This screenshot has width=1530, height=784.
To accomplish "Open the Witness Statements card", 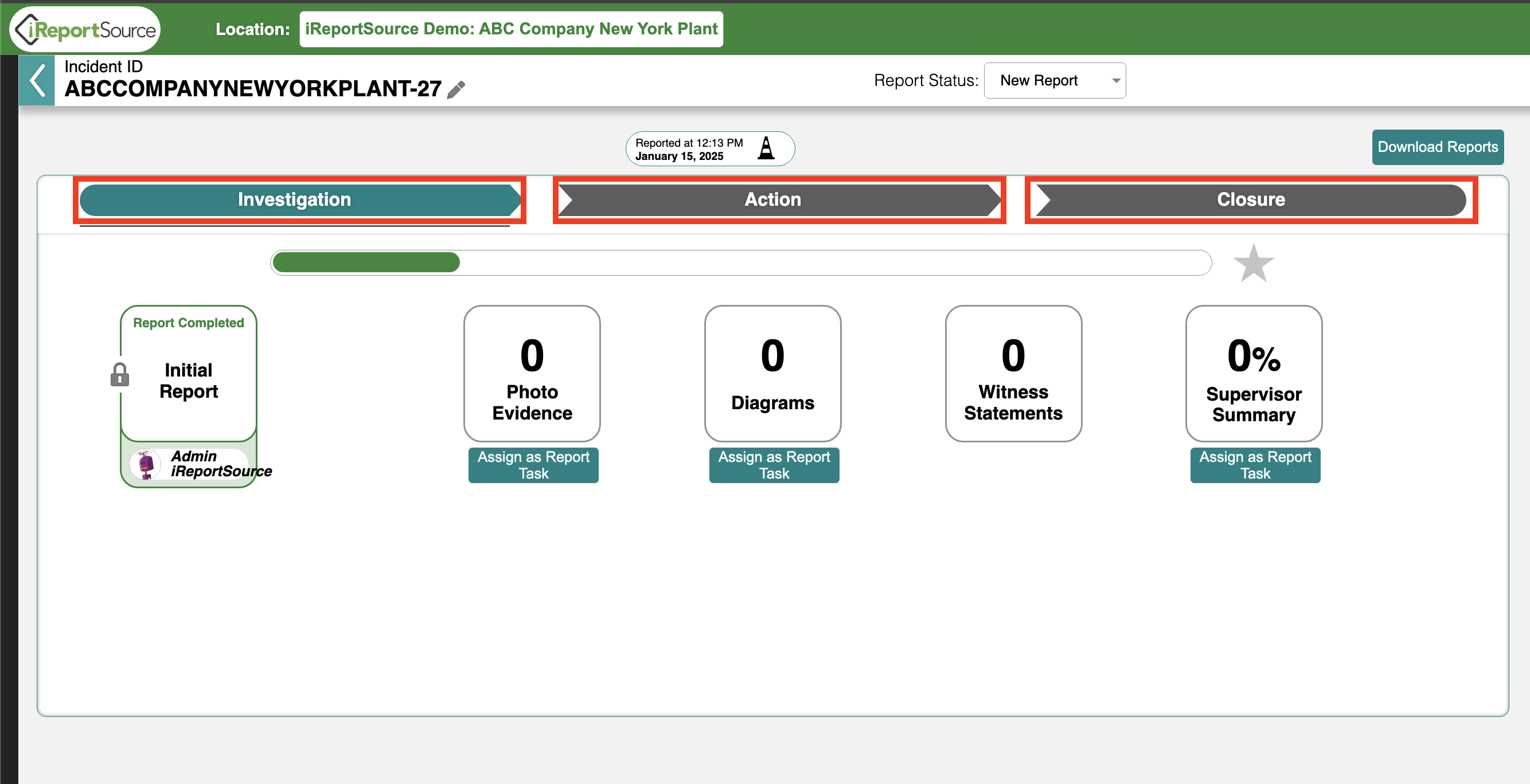I will pos(1013,374).
